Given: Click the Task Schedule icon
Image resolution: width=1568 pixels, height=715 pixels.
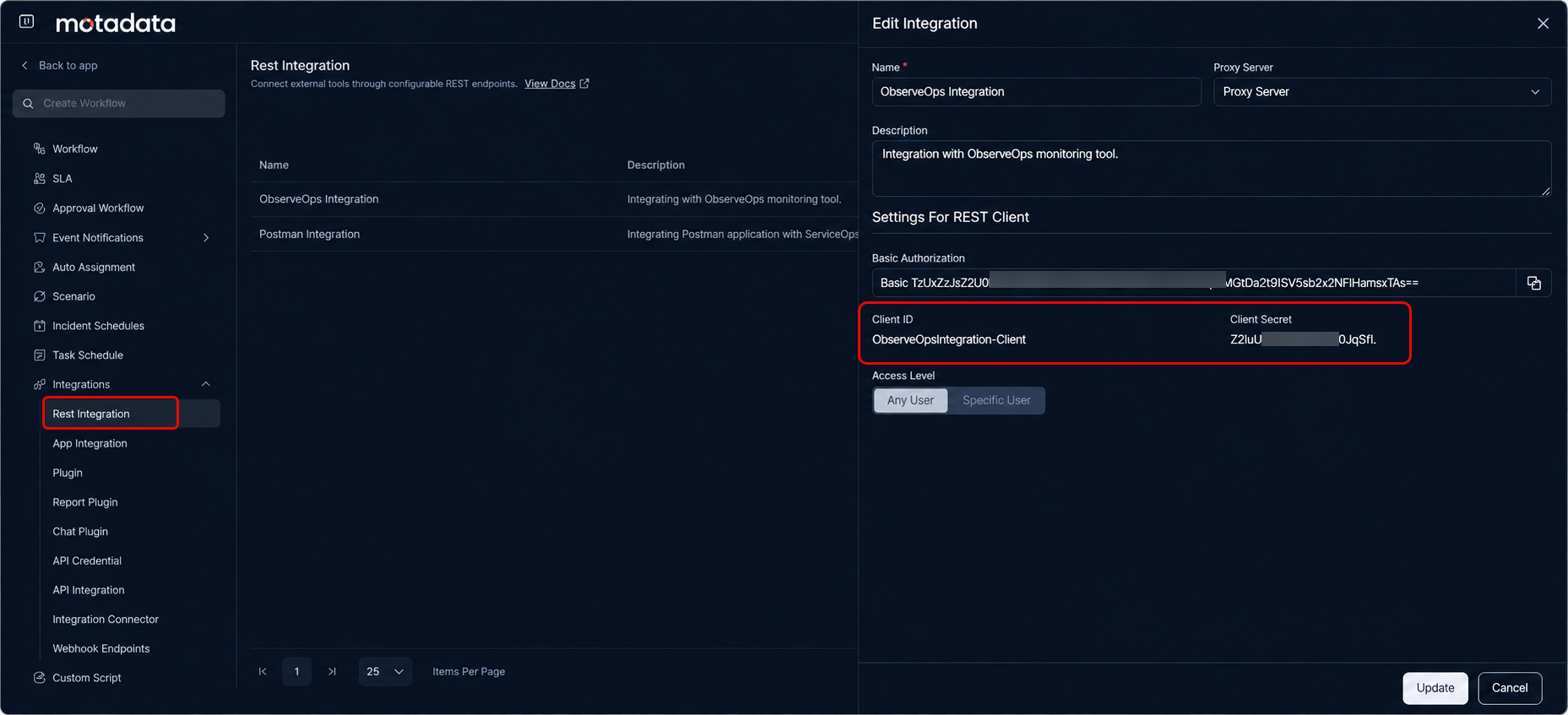Looking at the screenshot, I should click(39, 355).
